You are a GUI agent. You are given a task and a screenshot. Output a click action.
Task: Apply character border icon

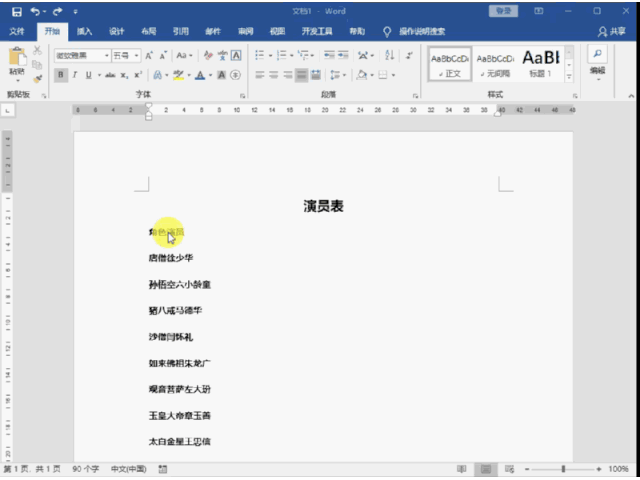pyautogui.click(x=236, y=56)
